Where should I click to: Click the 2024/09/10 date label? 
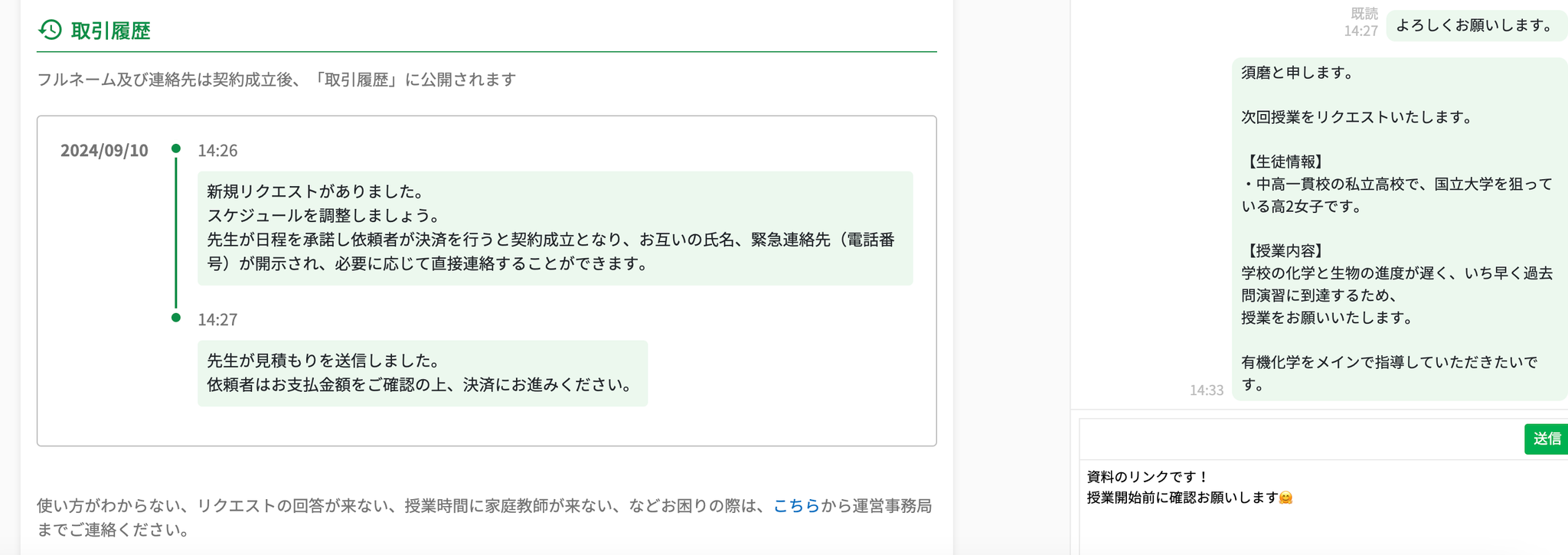pyautogui.click(x=104, y=150)
